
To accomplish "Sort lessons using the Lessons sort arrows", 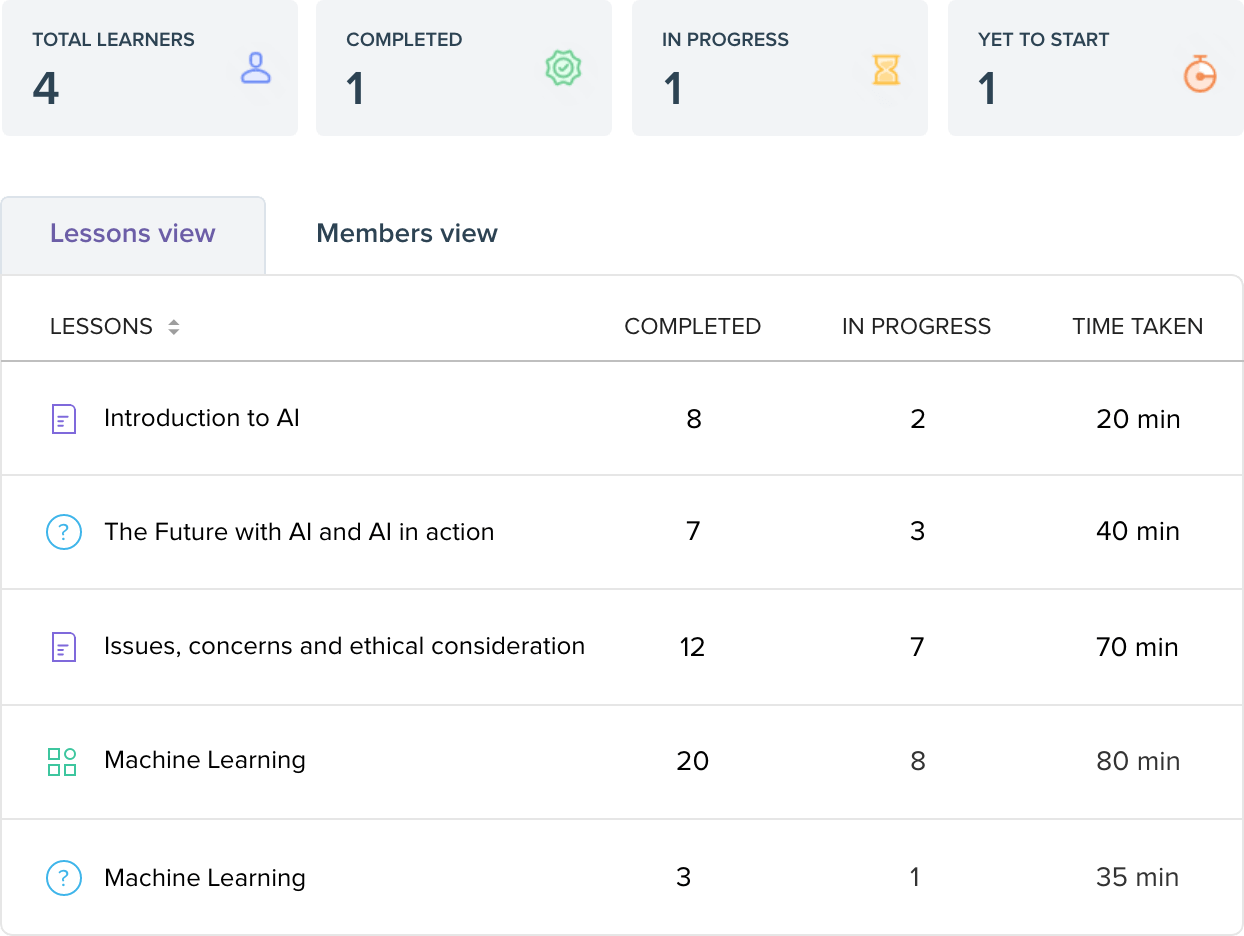I will pyautogui.click(x=174, y=327).
